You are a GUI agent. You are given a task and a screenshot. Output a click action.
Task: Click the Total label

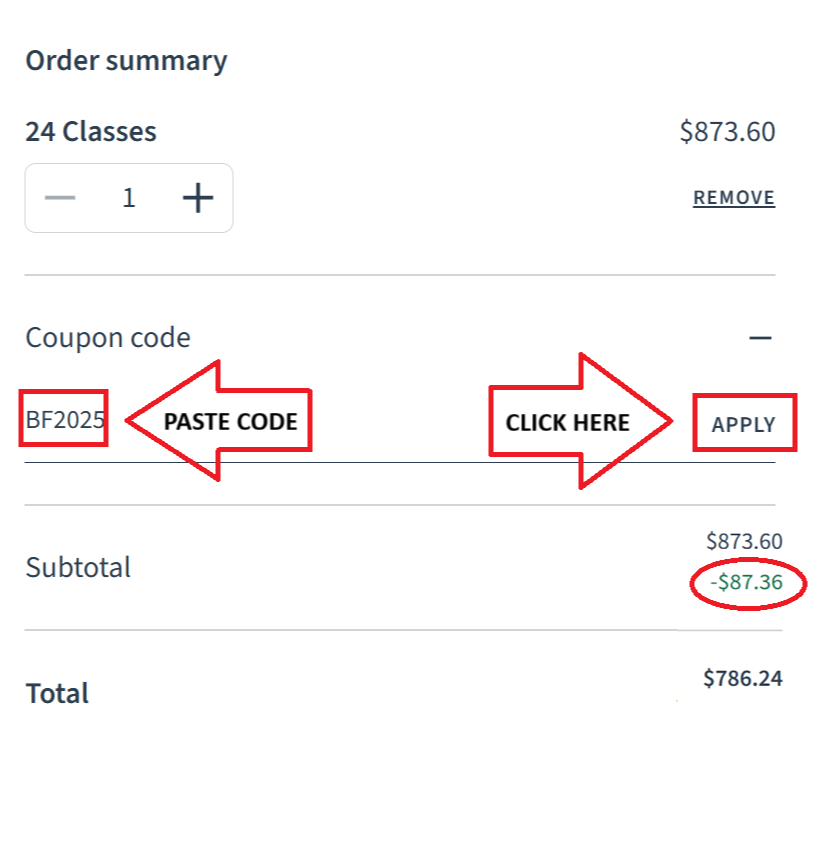coord(57,693)
